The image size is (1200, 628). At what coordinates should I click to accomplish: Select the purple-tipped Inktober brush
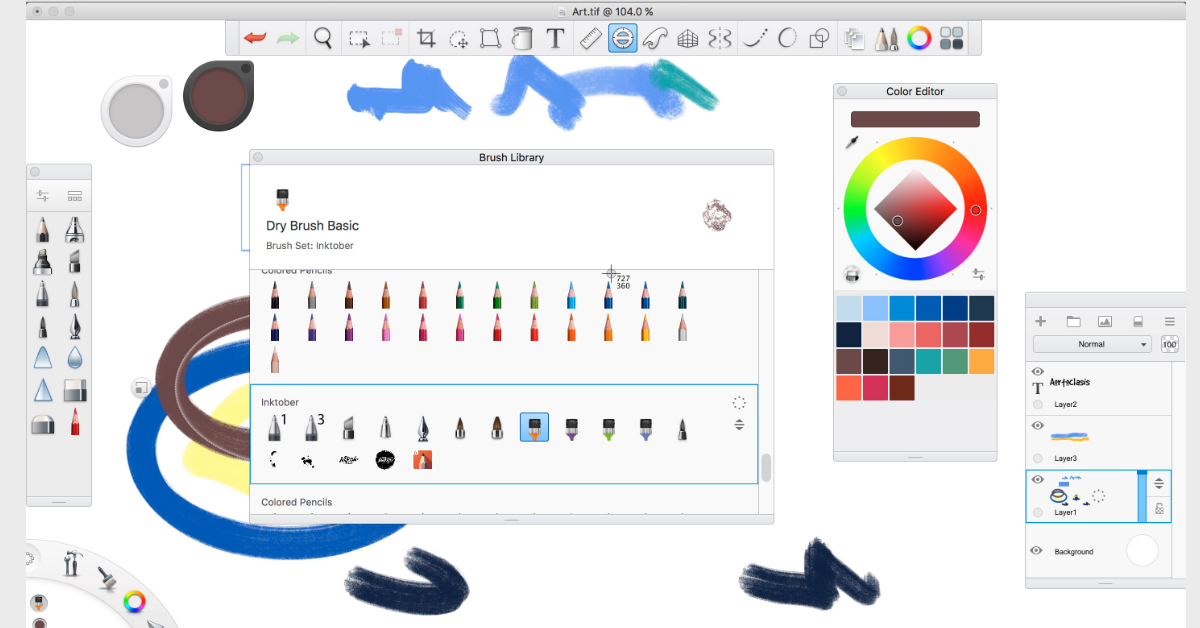tap(572, 429)
